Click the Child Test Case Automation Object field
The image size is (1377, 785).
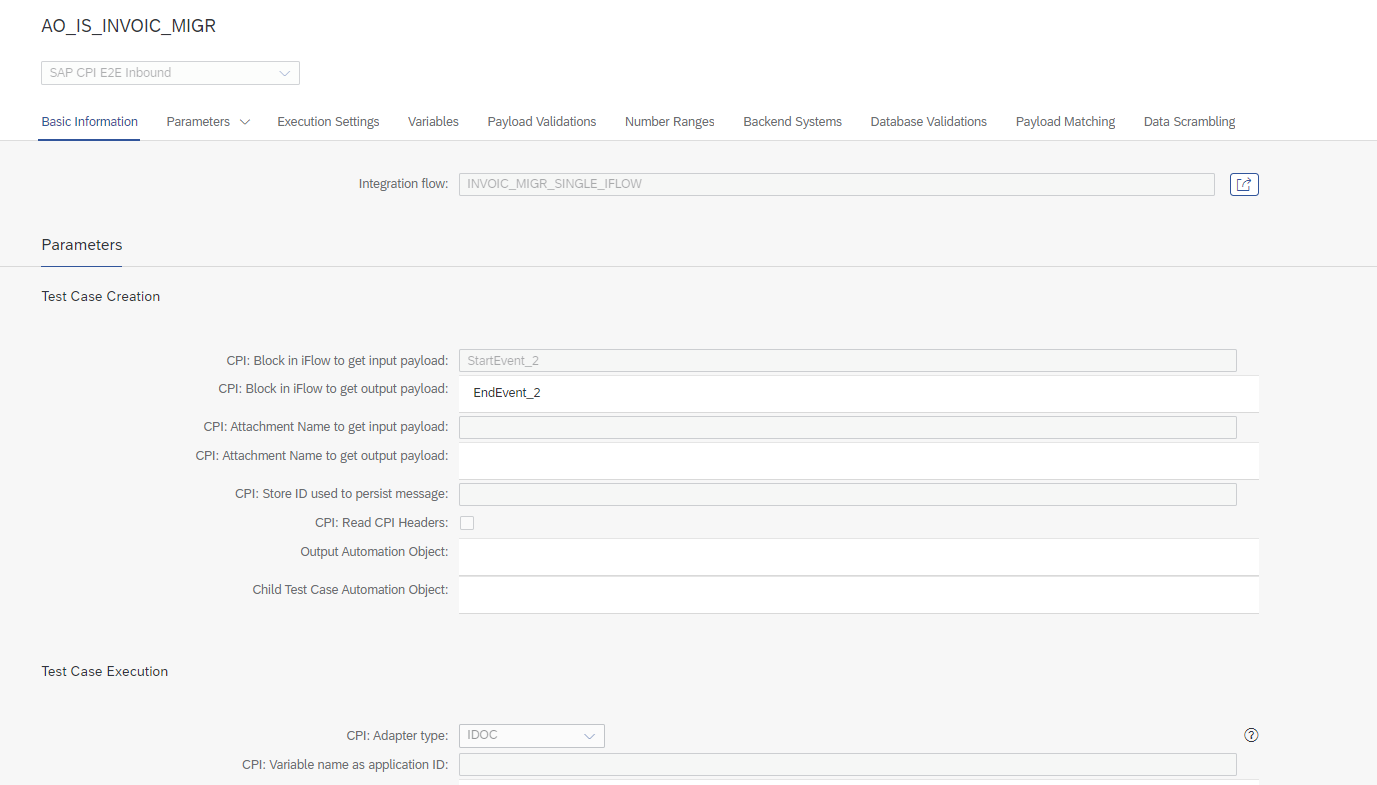(x=858, y=595)
